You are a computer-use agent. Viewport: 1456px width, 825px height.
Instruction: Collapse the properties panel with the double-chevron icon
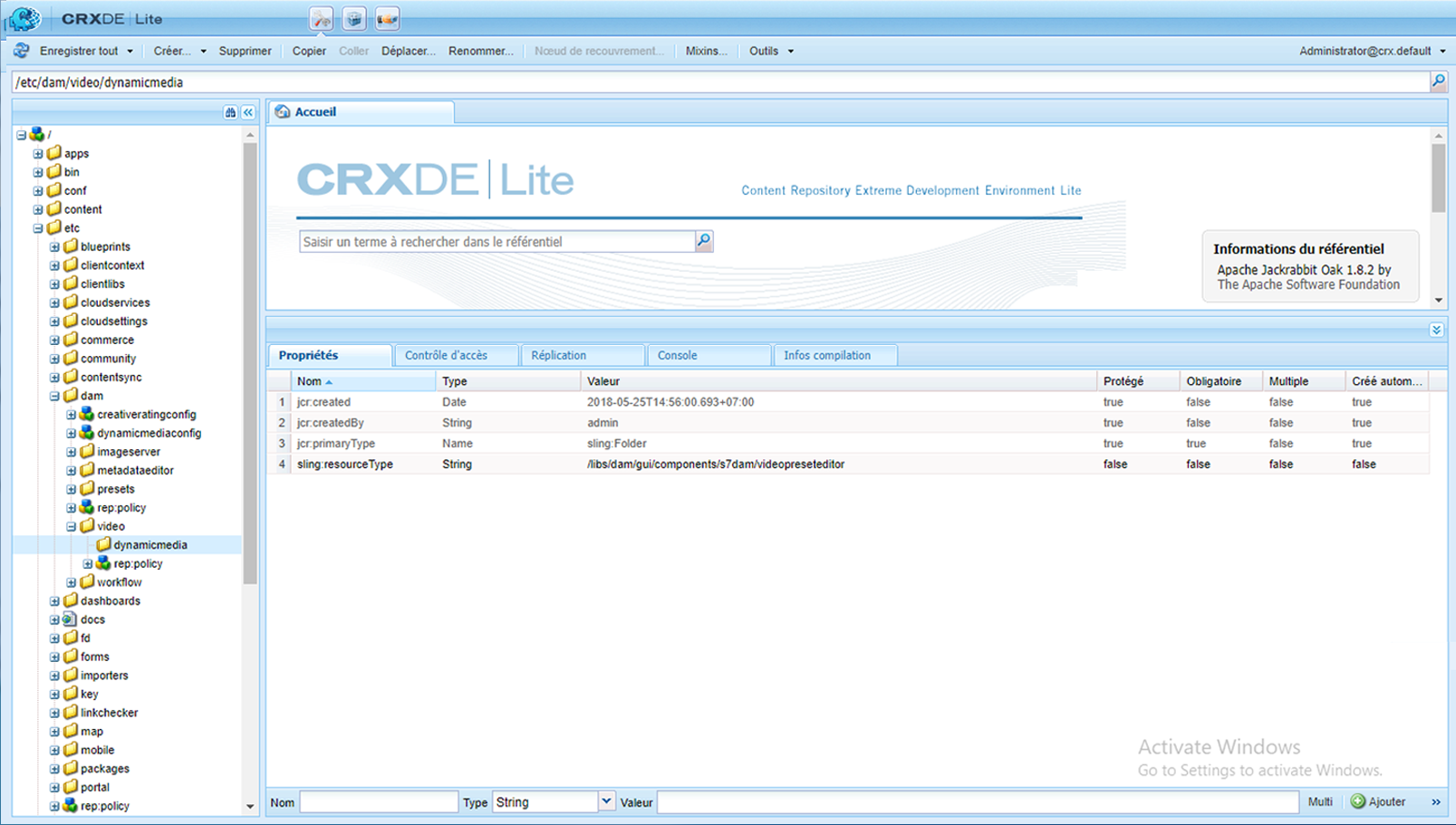coord(1436,330)
